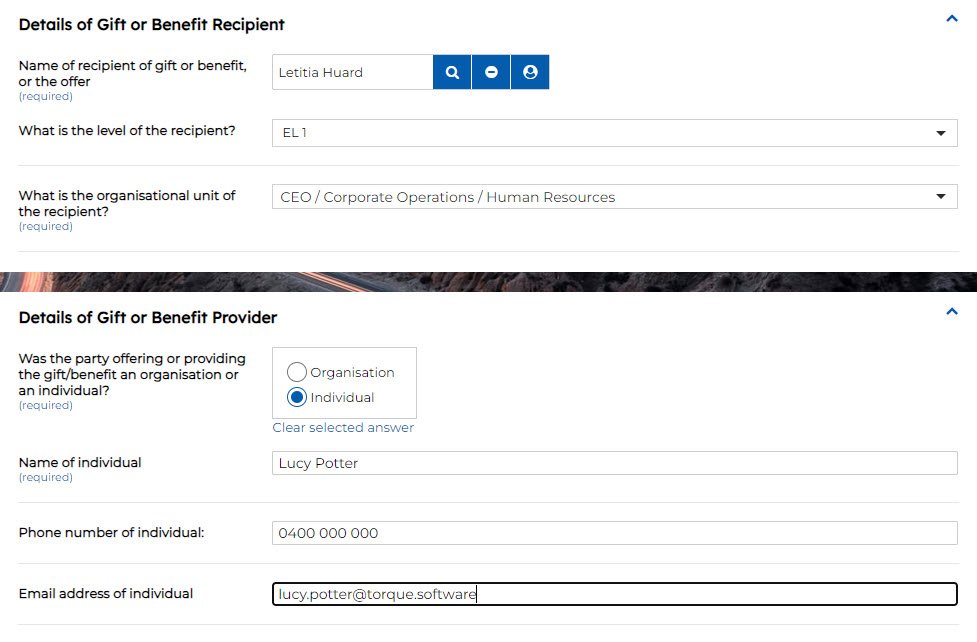Click the minus icon to remove recipient

491,72
